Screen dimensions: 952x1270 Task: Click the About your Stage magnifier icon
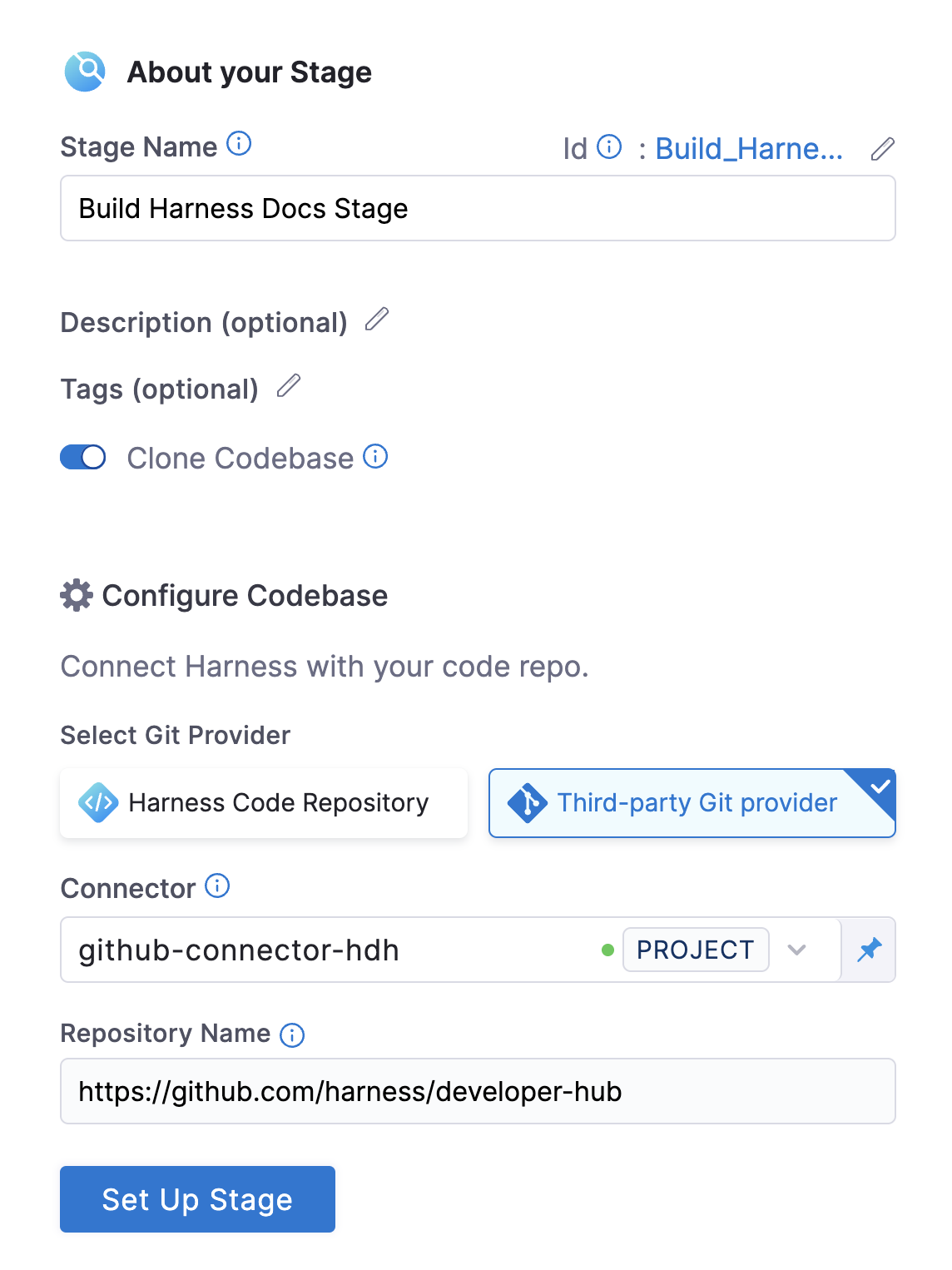click(x=84, y=72)
